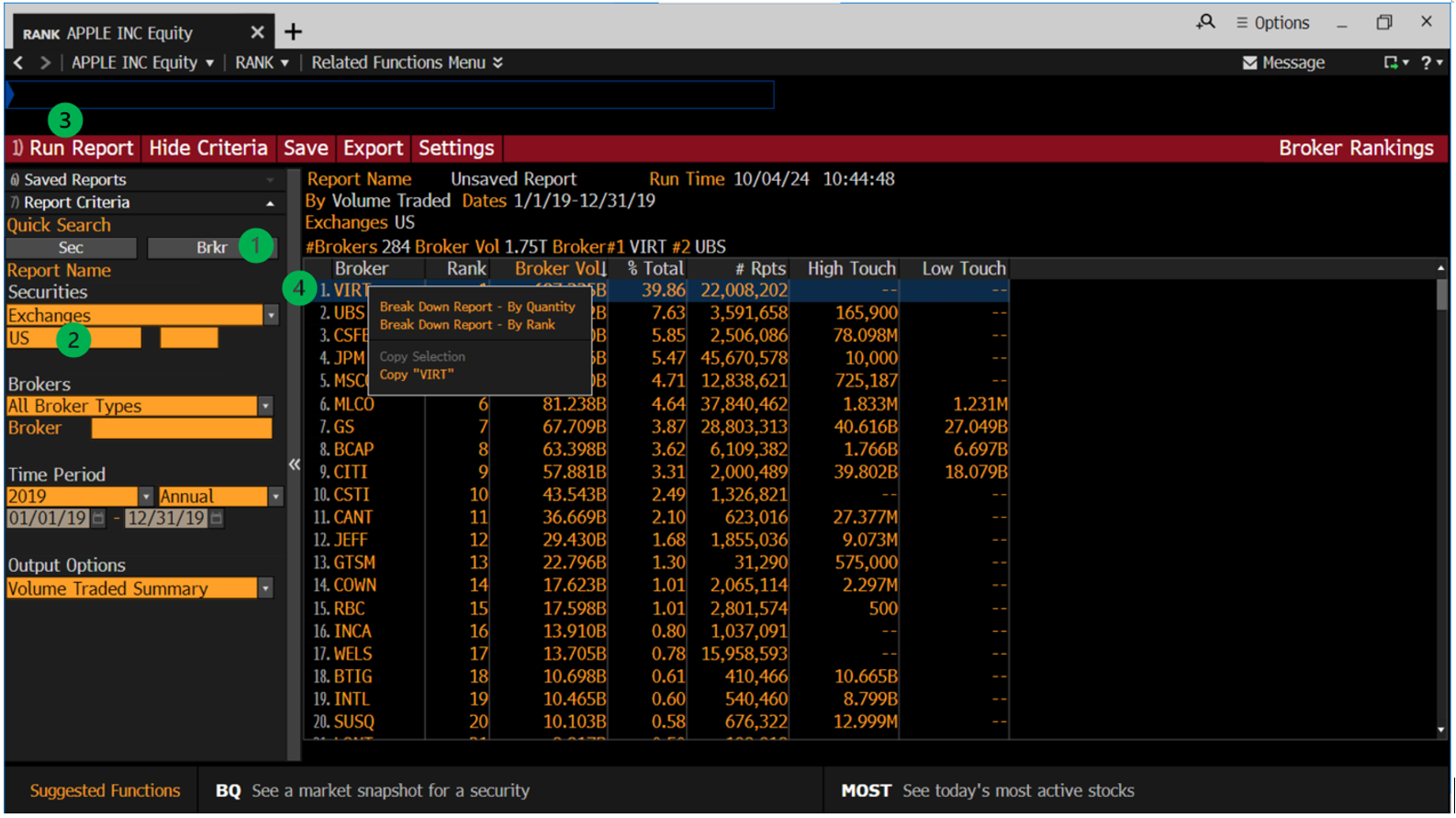Click the search magnifier icon in title bar
This screenshot has width=1456, height=818.
(x=1205, y=22)
